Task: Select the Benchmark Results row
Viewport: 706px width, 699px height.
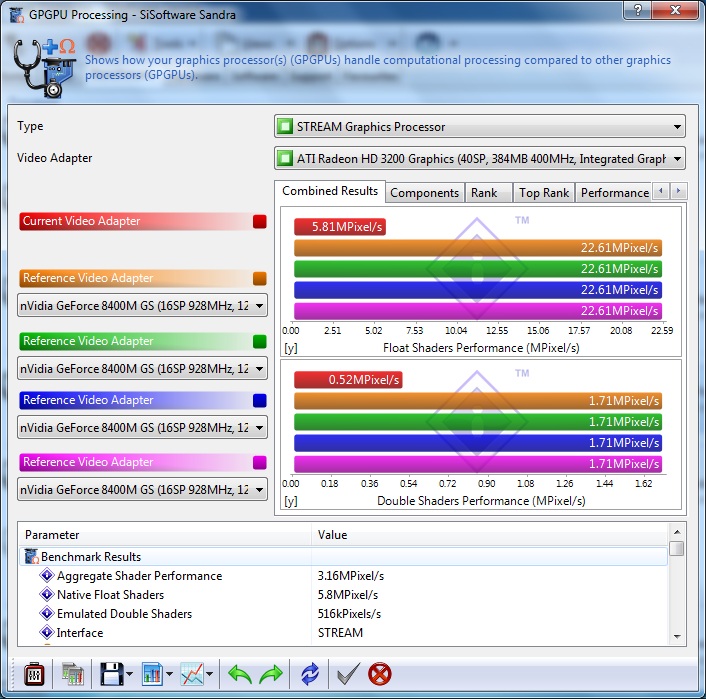Action: coord(344,557)
